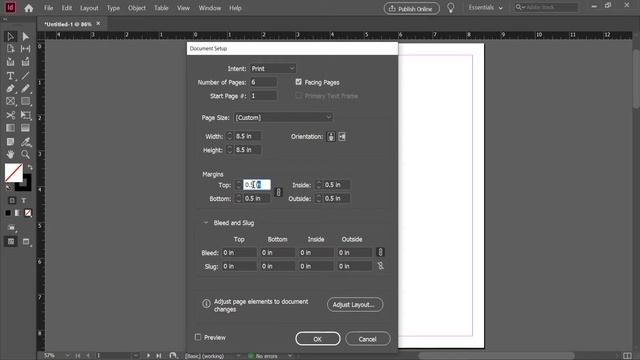Image resolution: width=640 pixels, height=360 pixels.
Task: Pick the Eyedropper tool
Action: coord(25,142)
